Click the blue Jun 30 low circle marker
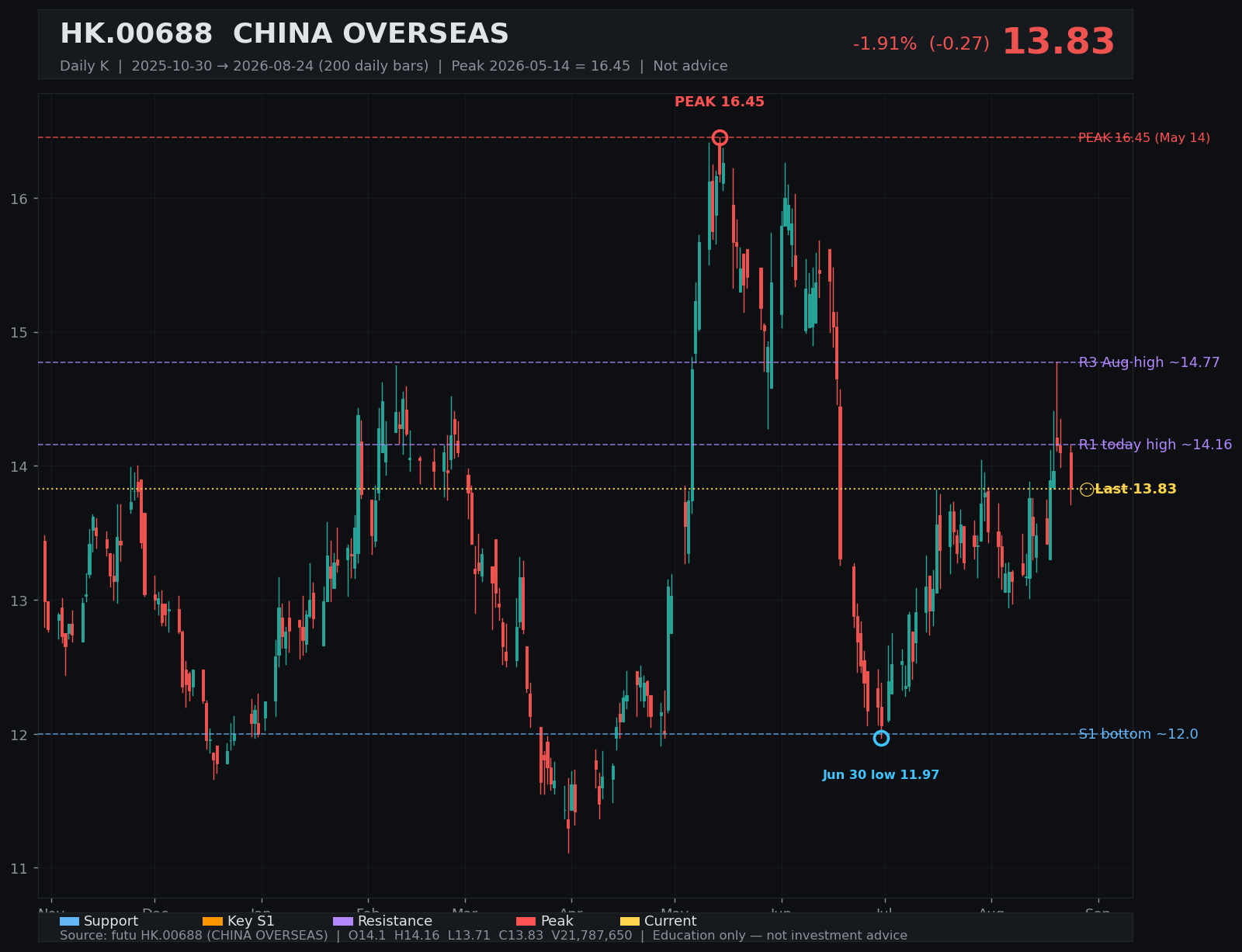The image size is (1242, 952). pyautogui.click(x=881, y=738)
